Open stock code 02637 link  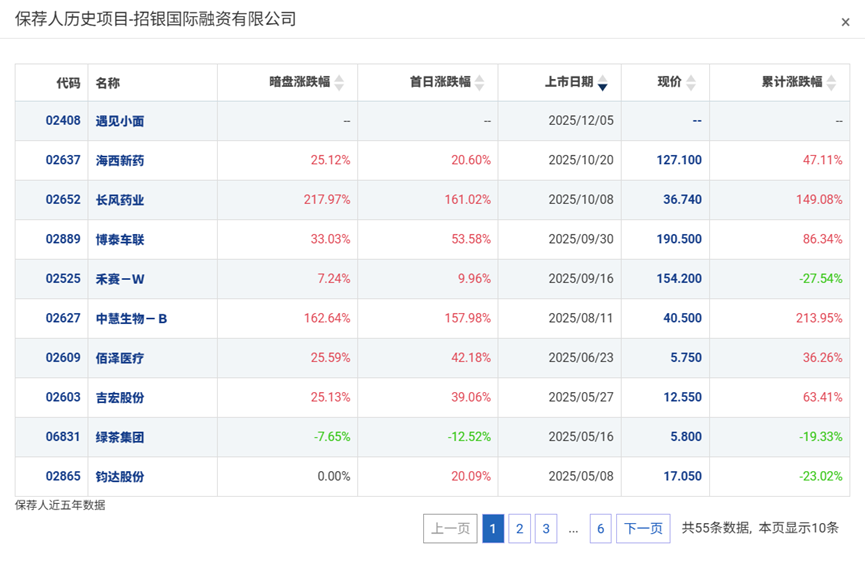coord(62,160)
